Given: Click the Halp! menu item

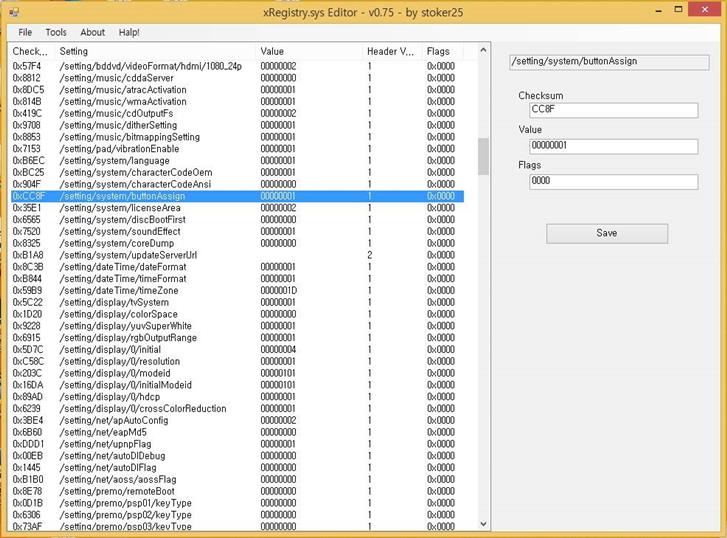Looking at the screenshot, I should (x=129, y=32).
